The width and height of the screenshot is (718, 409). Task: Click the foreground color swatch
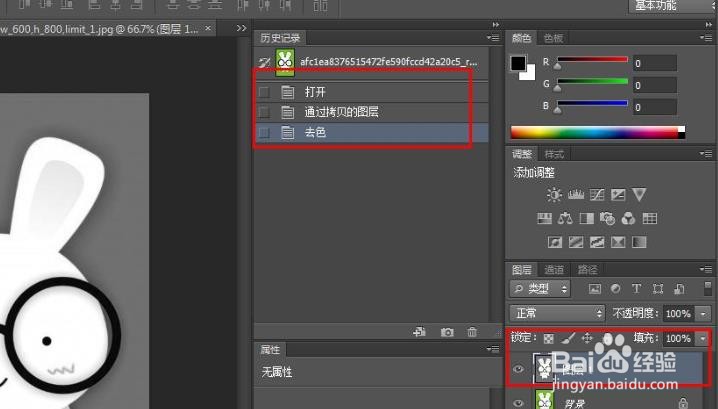(x=518, y=63)
